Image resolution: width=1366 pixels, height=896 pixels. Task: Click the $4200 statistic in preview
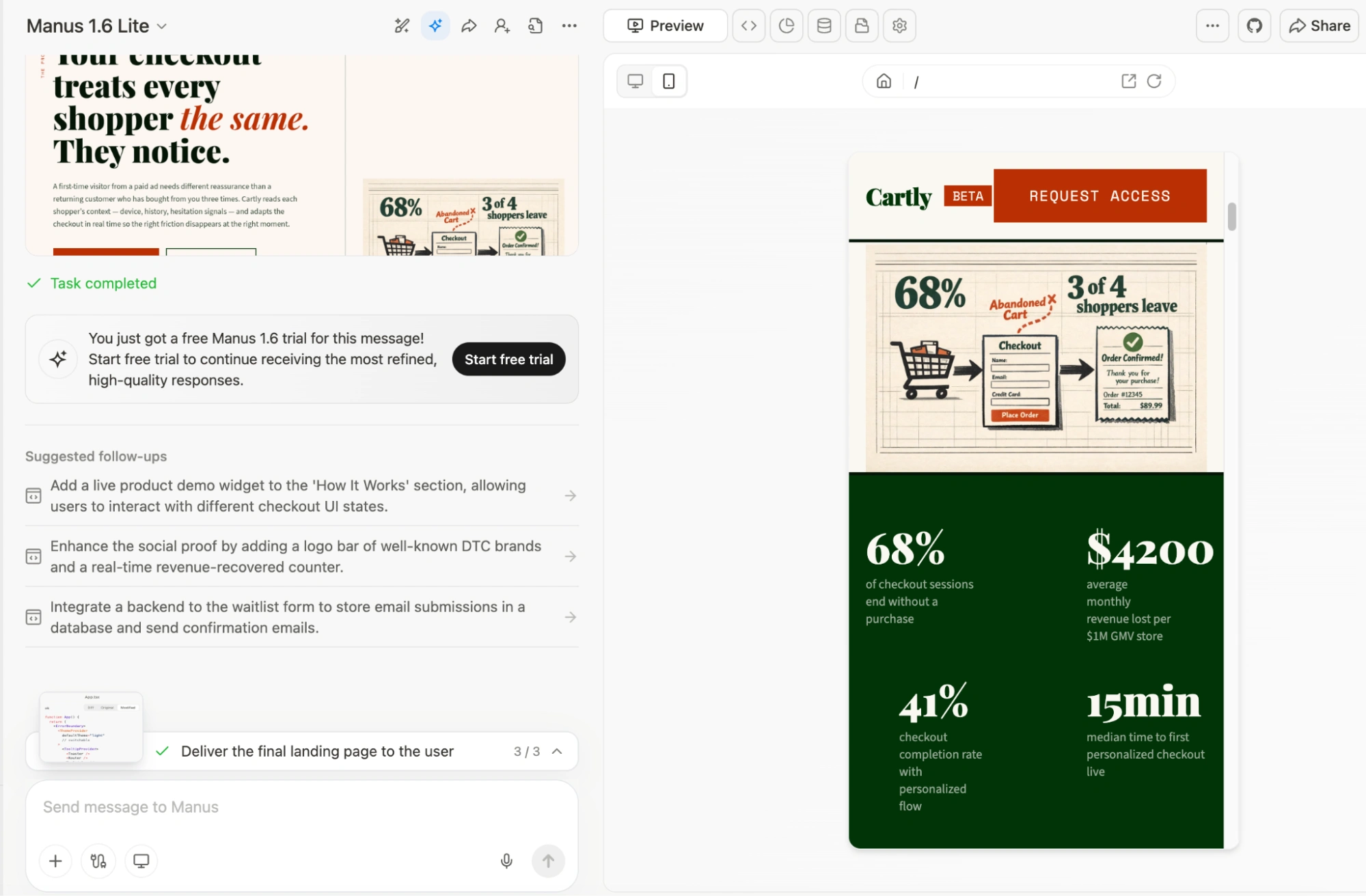[1150, 550]
